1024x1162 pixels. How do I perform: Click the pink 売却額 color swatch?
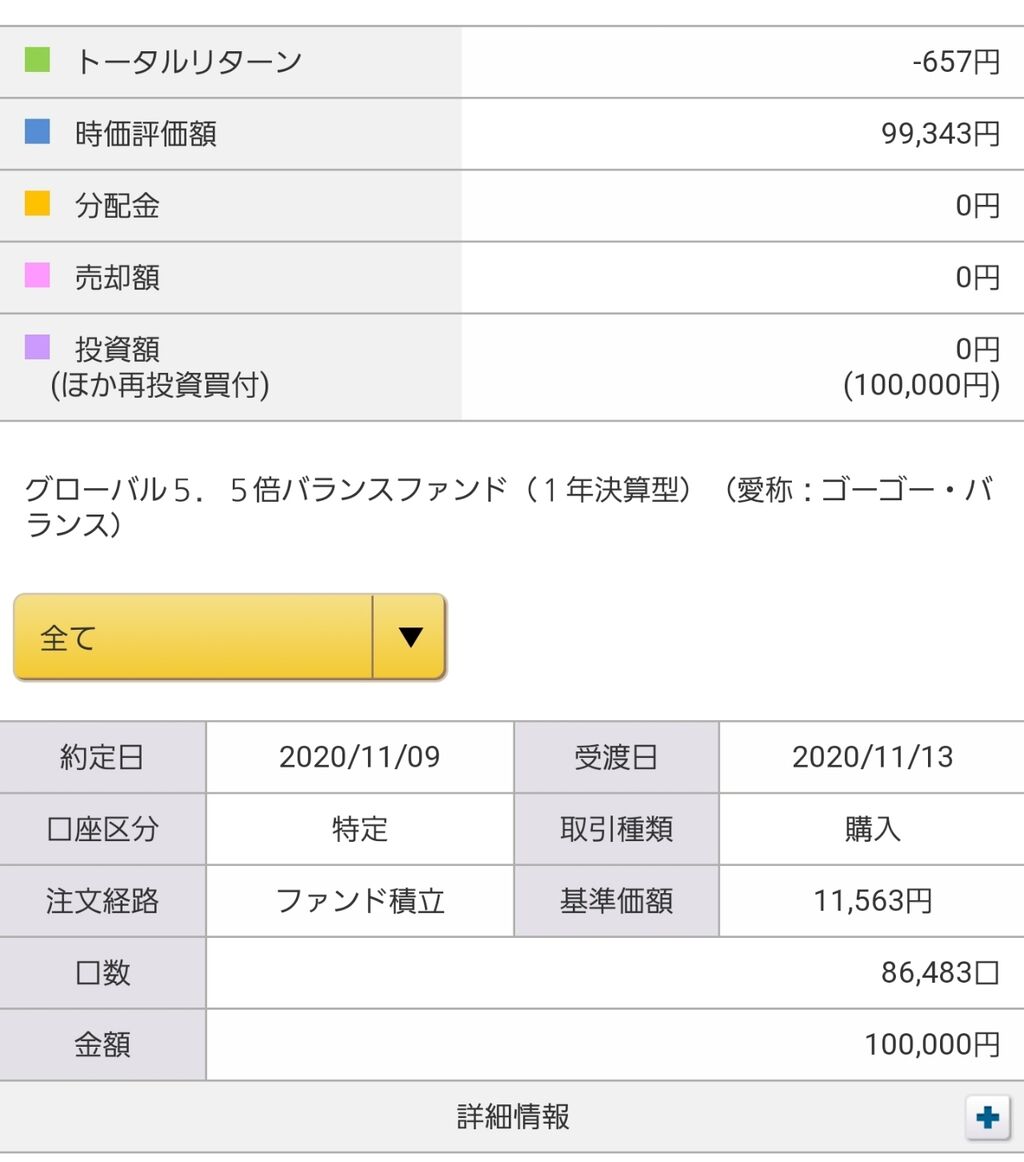click(x=37, y=275)
